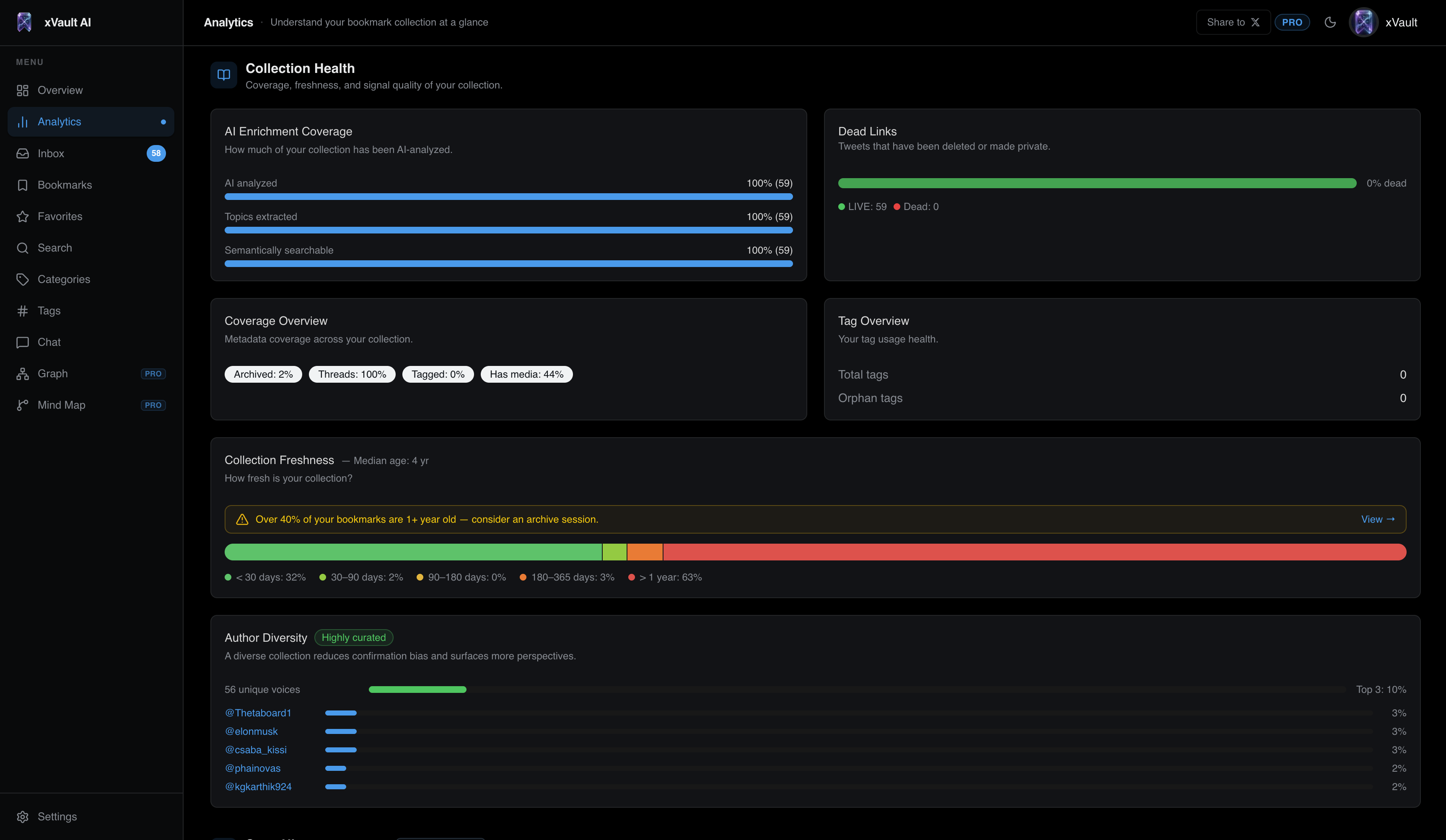This screenshot has width=1446, height=840.
Task: Click the Share to X button
Action: tap(1233, 22)
